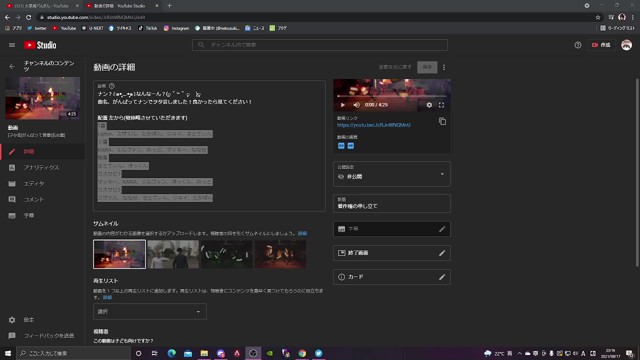Select the second auto-generated thumbnail
The image size is (640, 360).
click(x=173, y=254)
